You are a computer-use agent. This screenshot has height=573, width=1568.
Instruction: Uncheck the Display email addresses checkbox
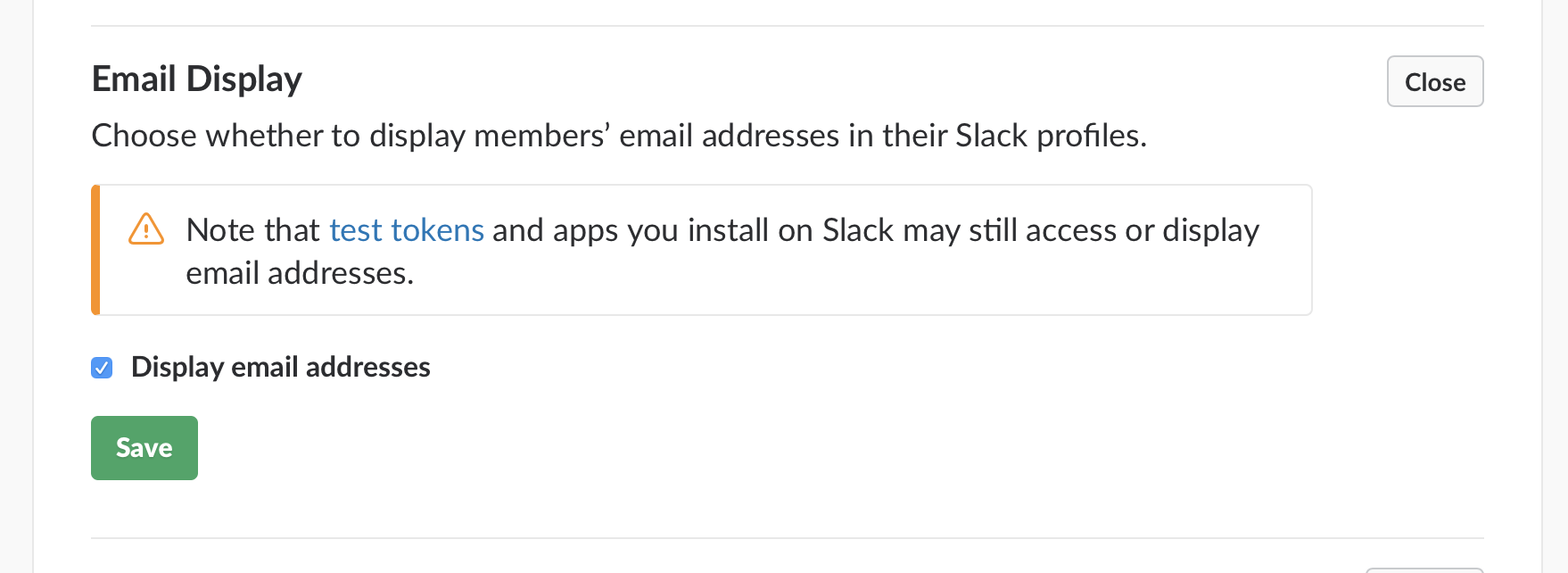[102, 368]
